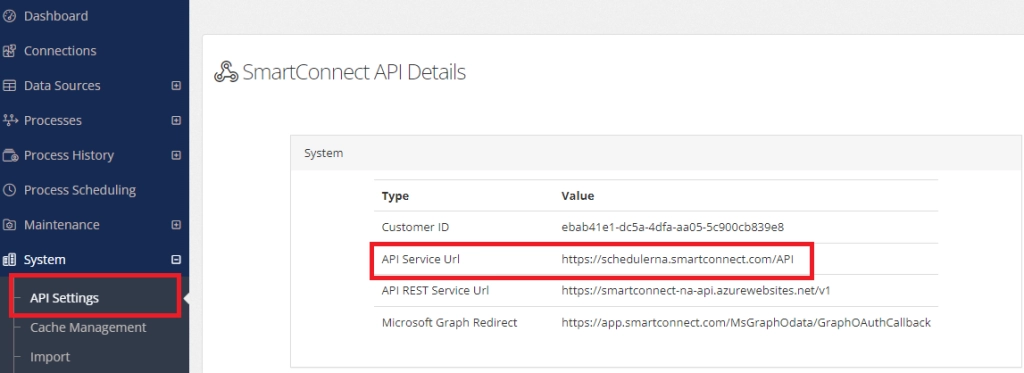Click the API Service Url value
This screenshot has width=1024, height=373.
click(x=678, y=259)
